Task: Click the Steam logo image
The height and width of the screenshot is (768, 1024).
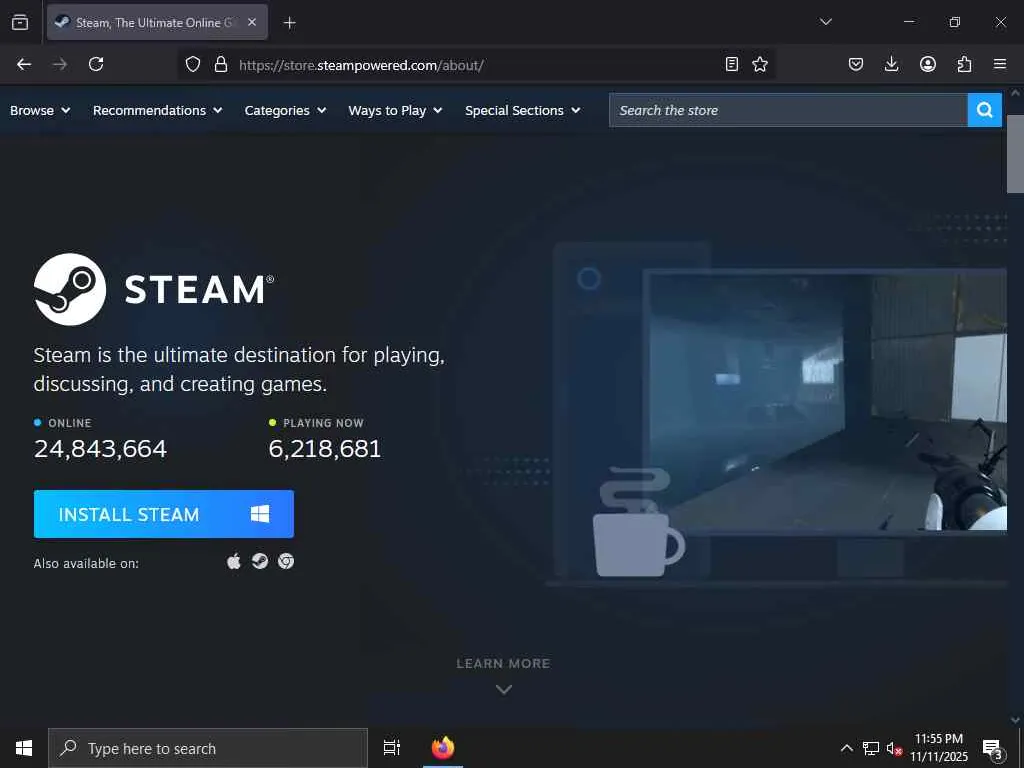Action: [154, 289]
